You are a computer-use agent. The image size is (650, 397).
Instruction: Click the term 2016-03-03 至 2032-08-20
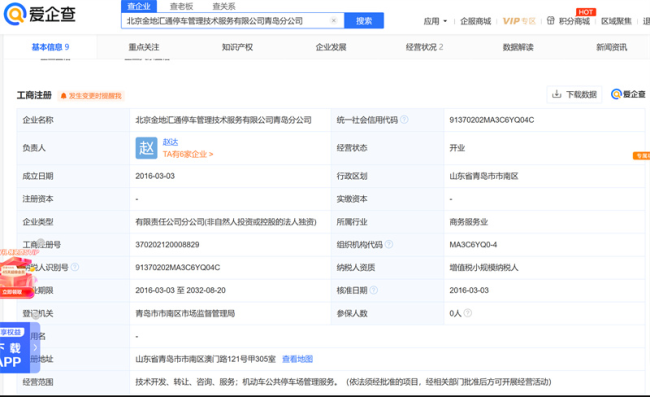pyautogui.click(x=180, y=290)
